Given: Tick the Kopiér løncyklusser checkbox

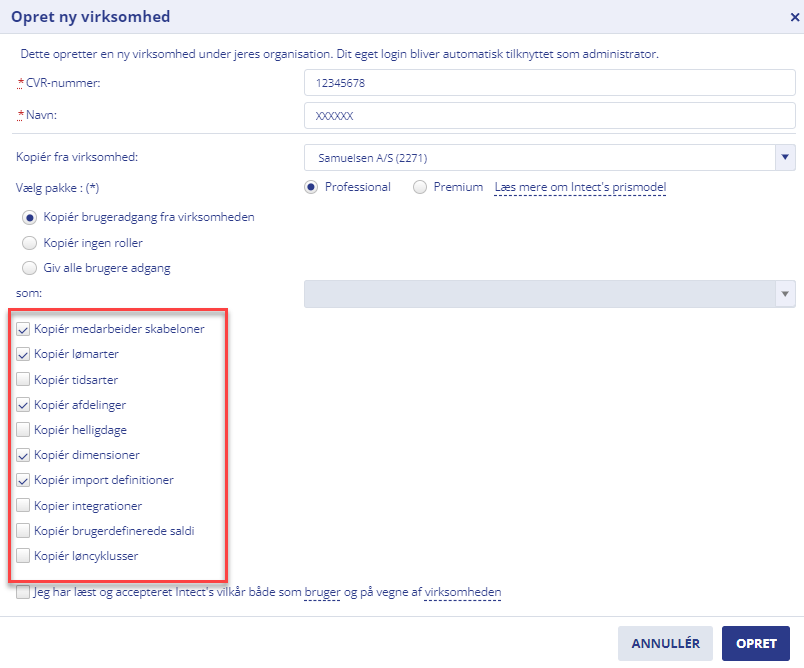Looking at the screenshot, I should pyautogui.click(x=23, y=556).
